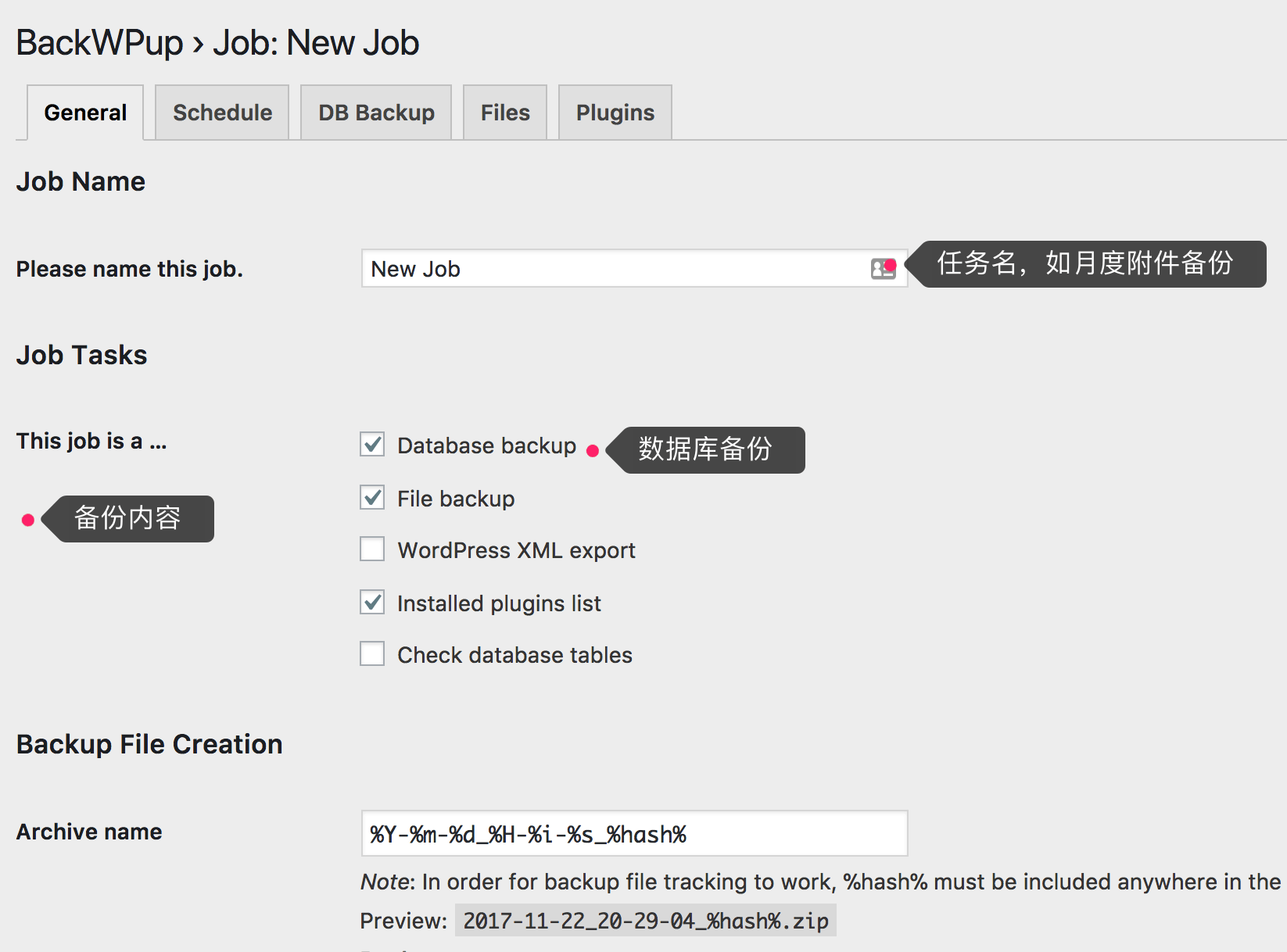Uncheck the File backup checkbox
This screenshot has width=1287, height=952.
pos(372,498)
